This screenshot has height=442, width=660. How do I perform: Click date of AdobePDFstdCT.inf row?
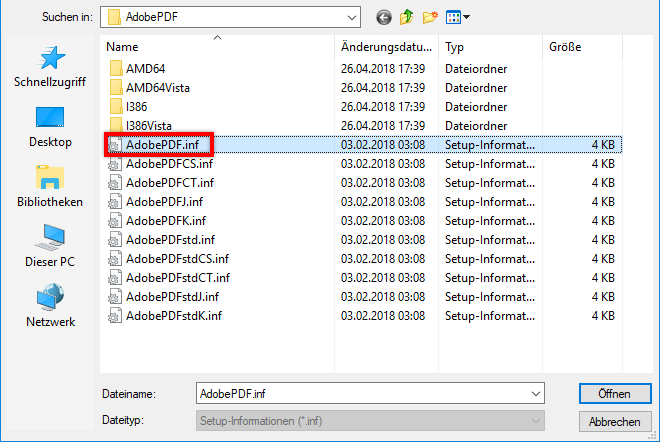(383, 277)
